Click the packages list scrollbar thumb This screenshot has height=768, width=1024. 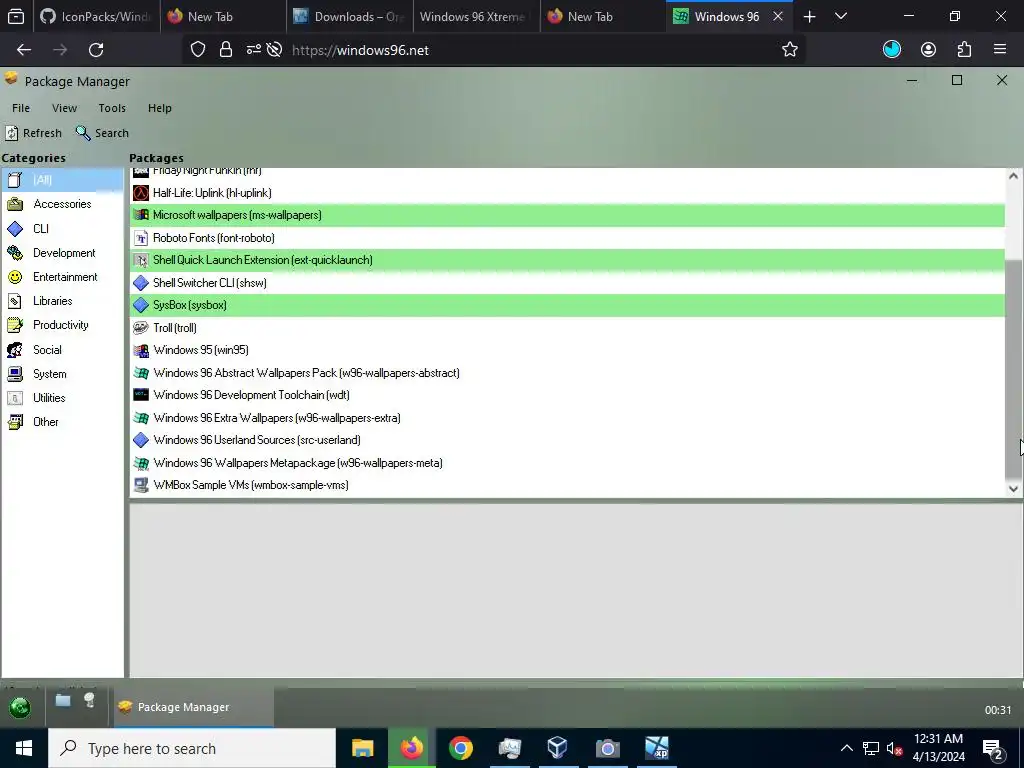pos(1013,369)
